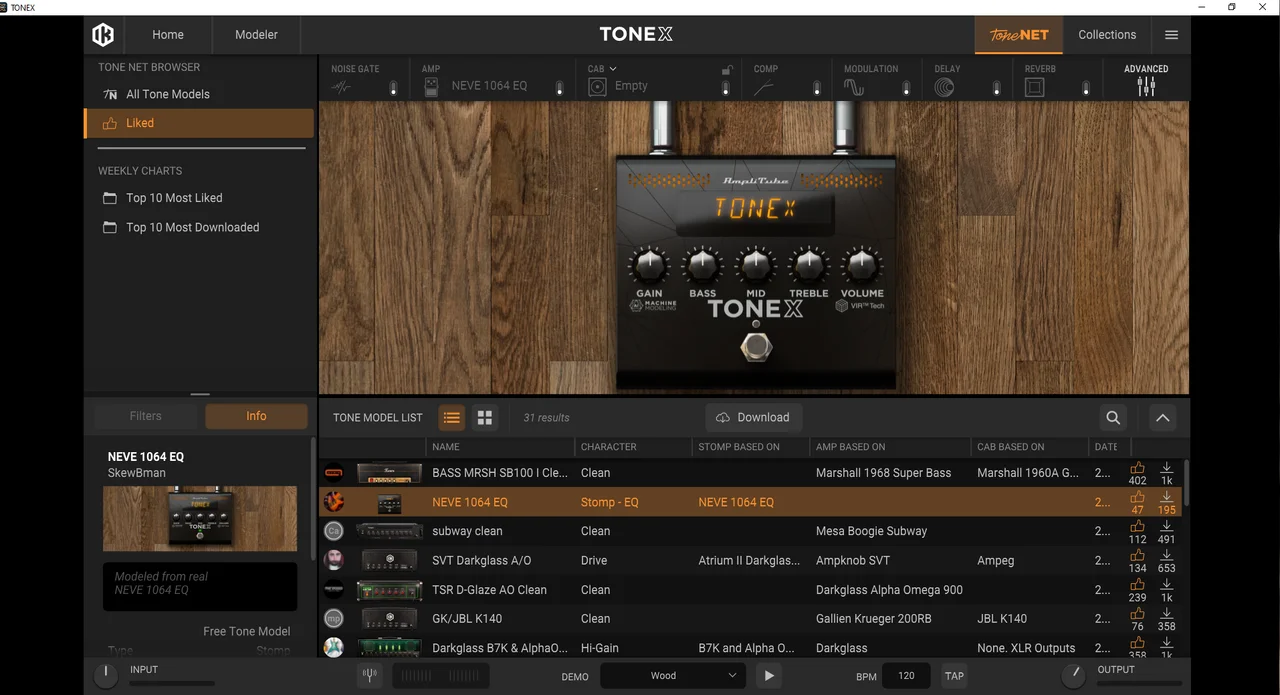Collapse the tone model list panel
This screenshot has width=1280, height=695.
point(1162,418)
